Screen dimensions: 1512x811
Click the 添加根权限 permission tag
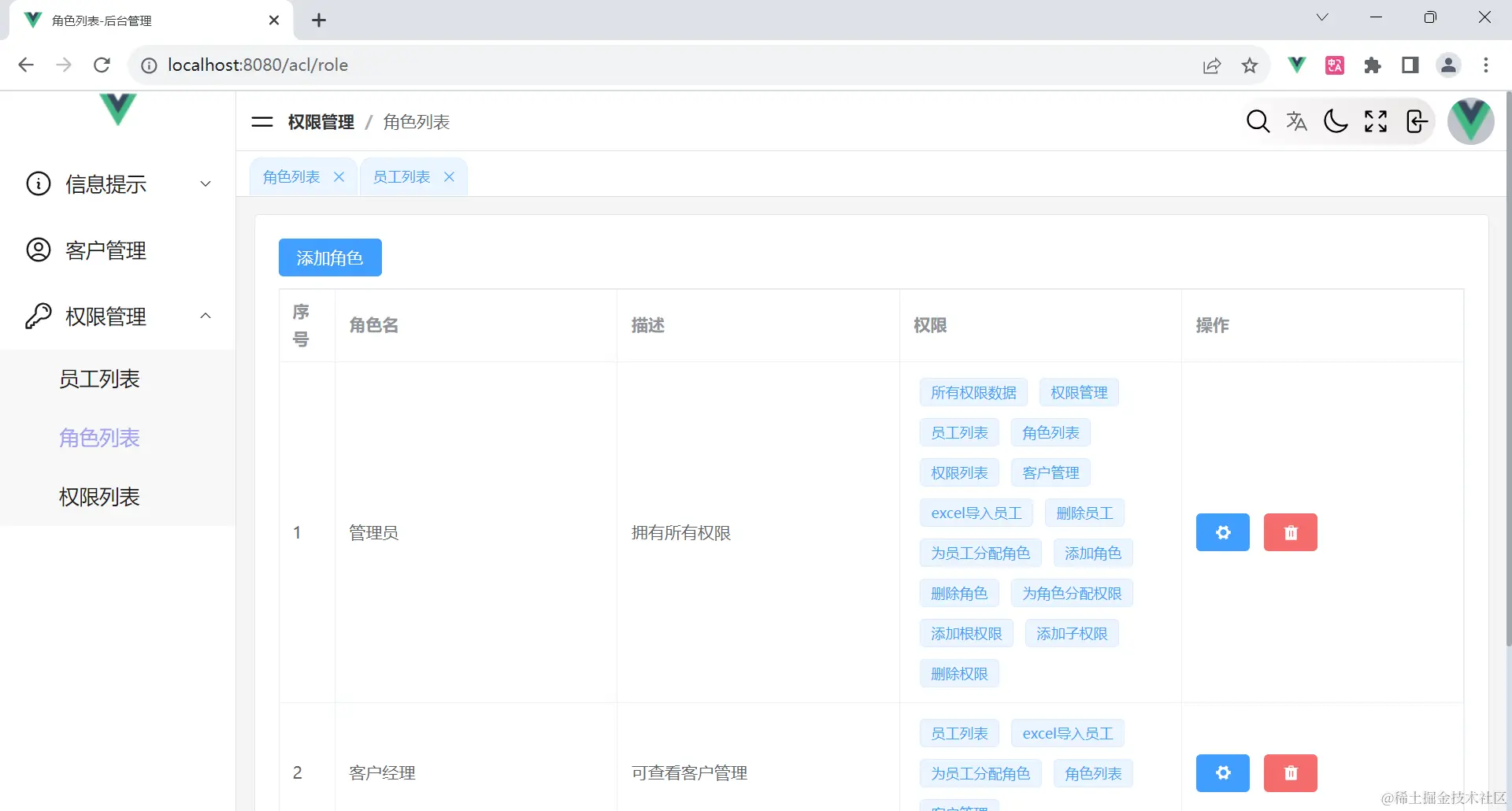click(x=966, y=634)
